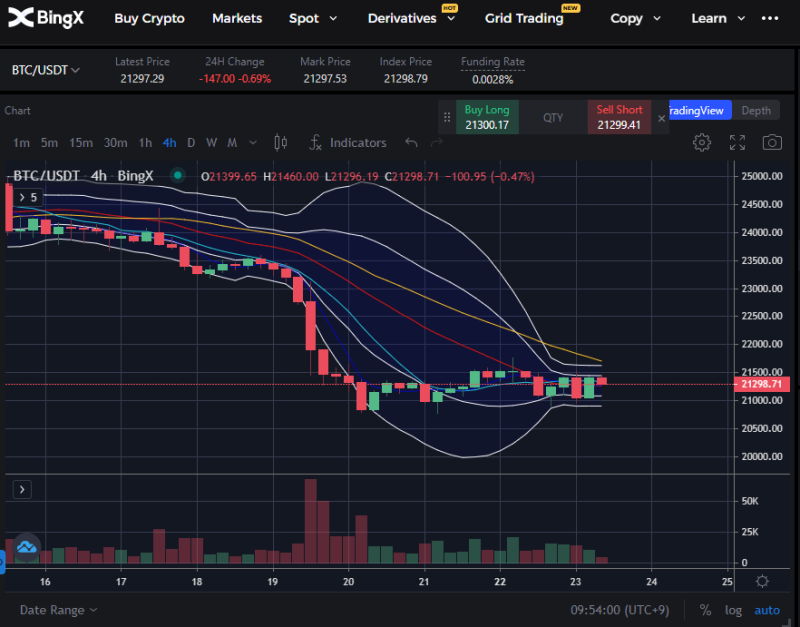Click the Chart panel heading
800x627 pixels.
coord(17,110)
